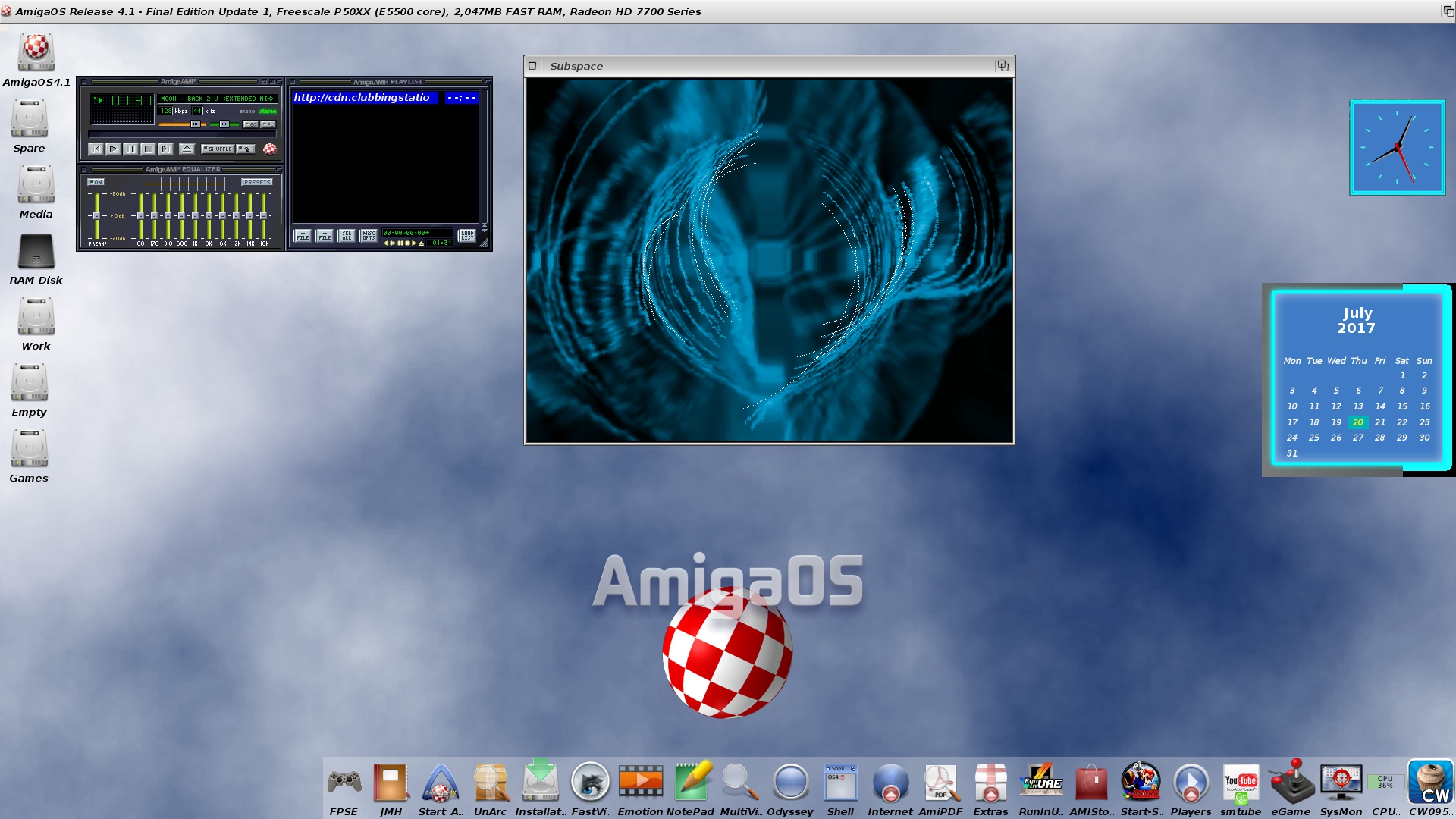The height and width of the screenshot is (819, 1456).
Task: Click AmigaAMP song title display
Action: pyautogui.click(x=217, y=99)
